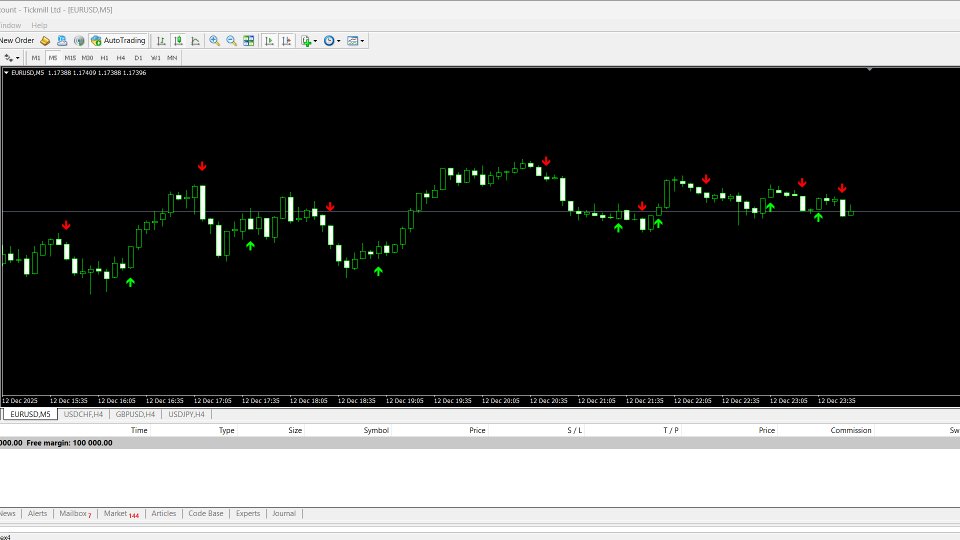Open the Help menu
This screenshot has height=540, width=960.
[39, 25]
